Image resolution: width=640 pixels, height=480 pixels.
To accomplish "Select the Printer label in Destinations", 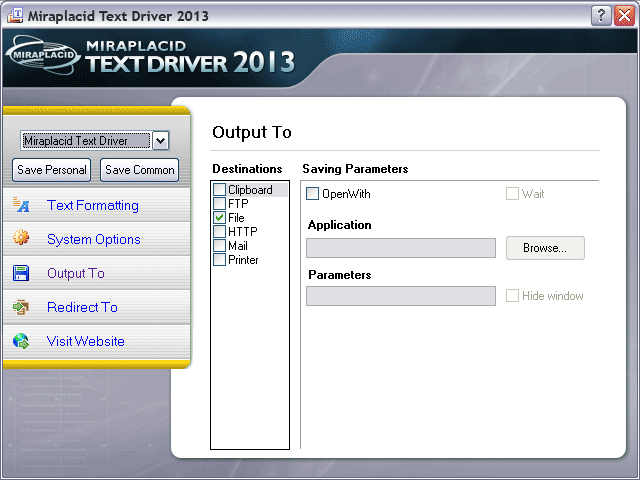I will tap(243, 260).
